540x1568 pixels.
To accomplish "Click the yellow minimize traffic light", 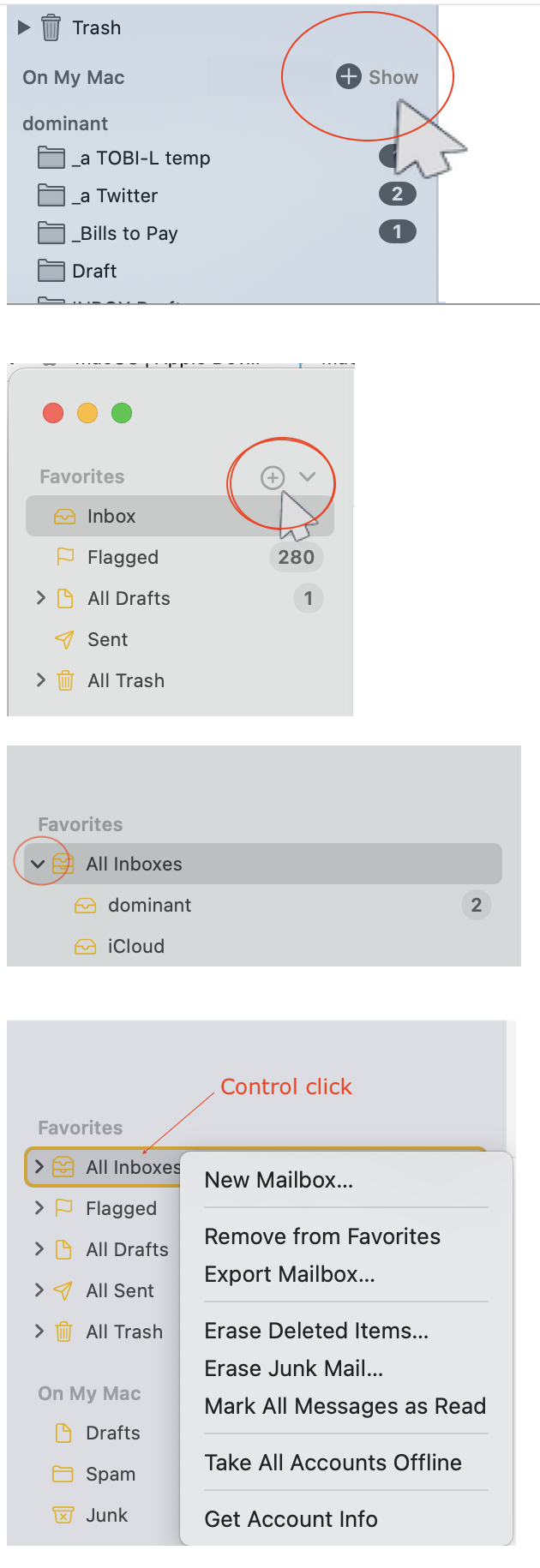I will click(x=87, y=413).
